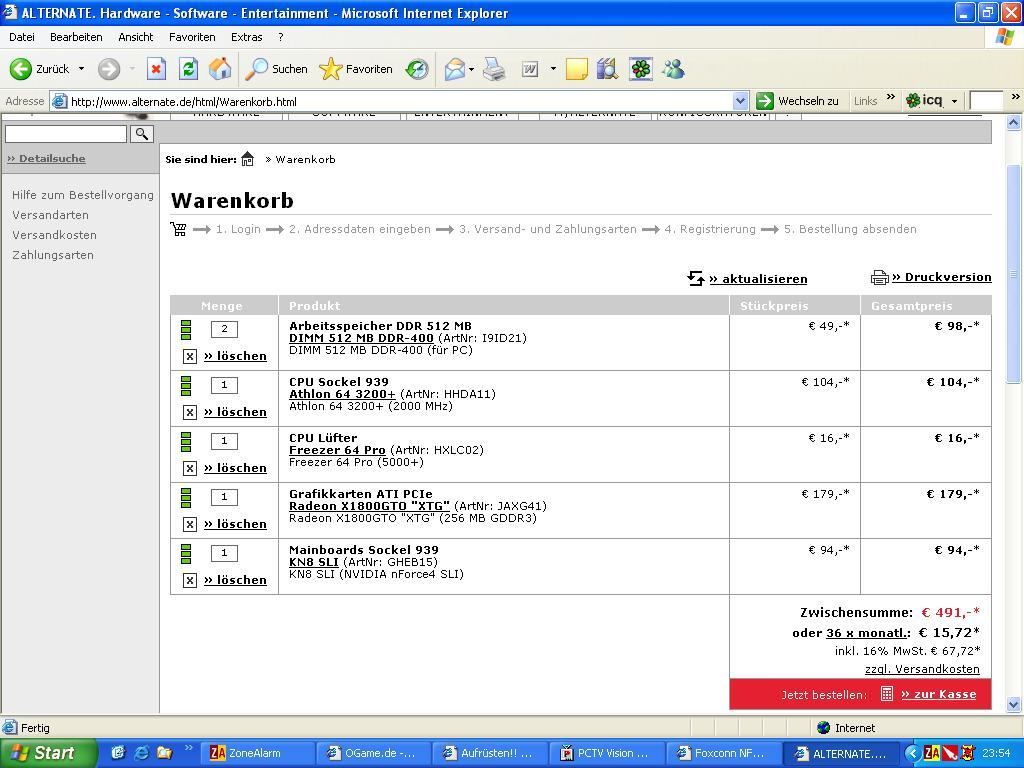The image size is (1024, 768).
Task: Open Hilfe zum Bestellvorgang sidebar link
Action: (83, 195)
